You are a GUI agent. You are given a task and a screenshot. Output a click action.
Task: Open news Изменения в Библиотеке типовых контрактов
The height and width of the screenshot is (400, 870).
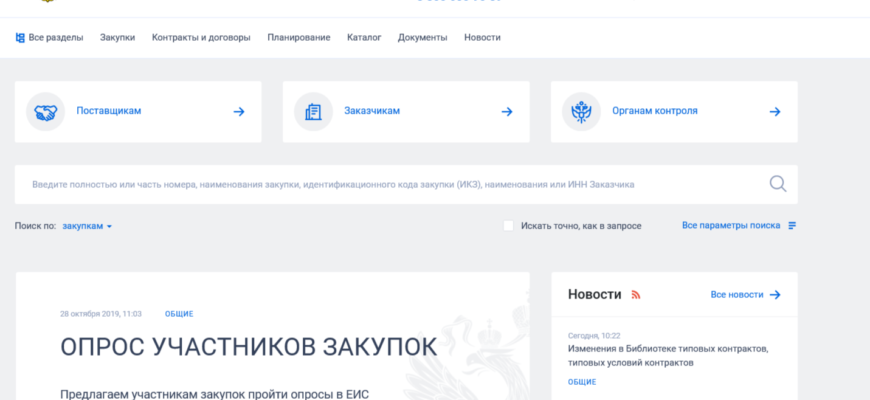coord(668,356)
